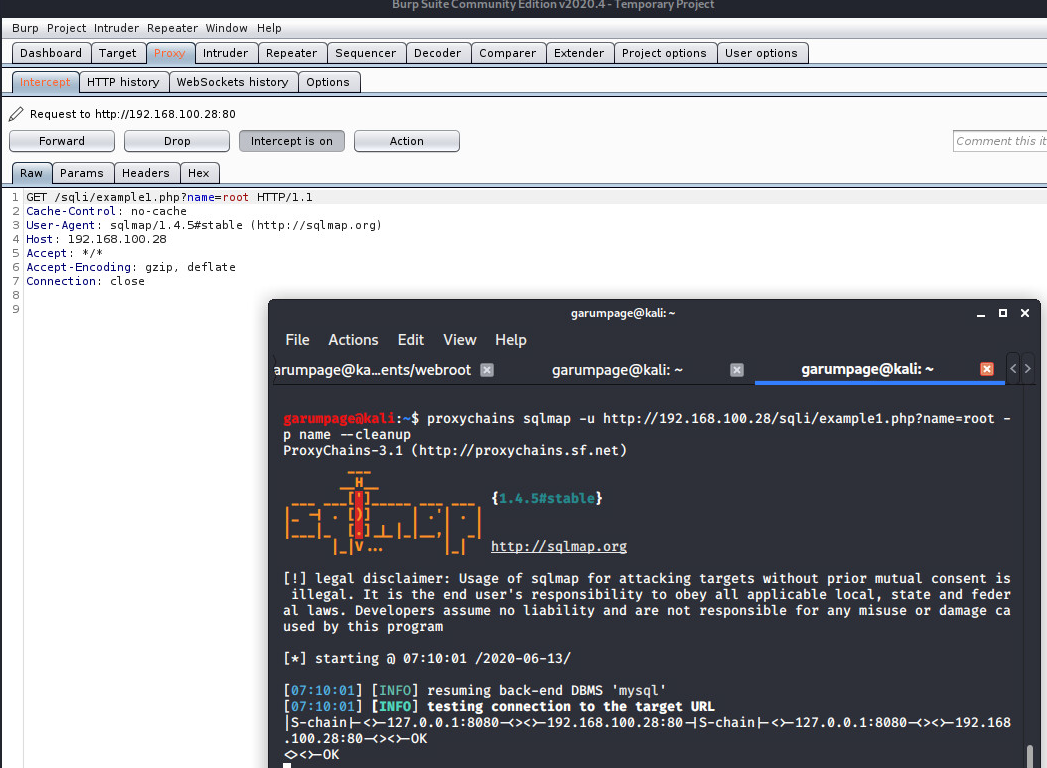Close the terminal window
The height and width of the screenshot is (768, 1047).
pos(1024,313)
